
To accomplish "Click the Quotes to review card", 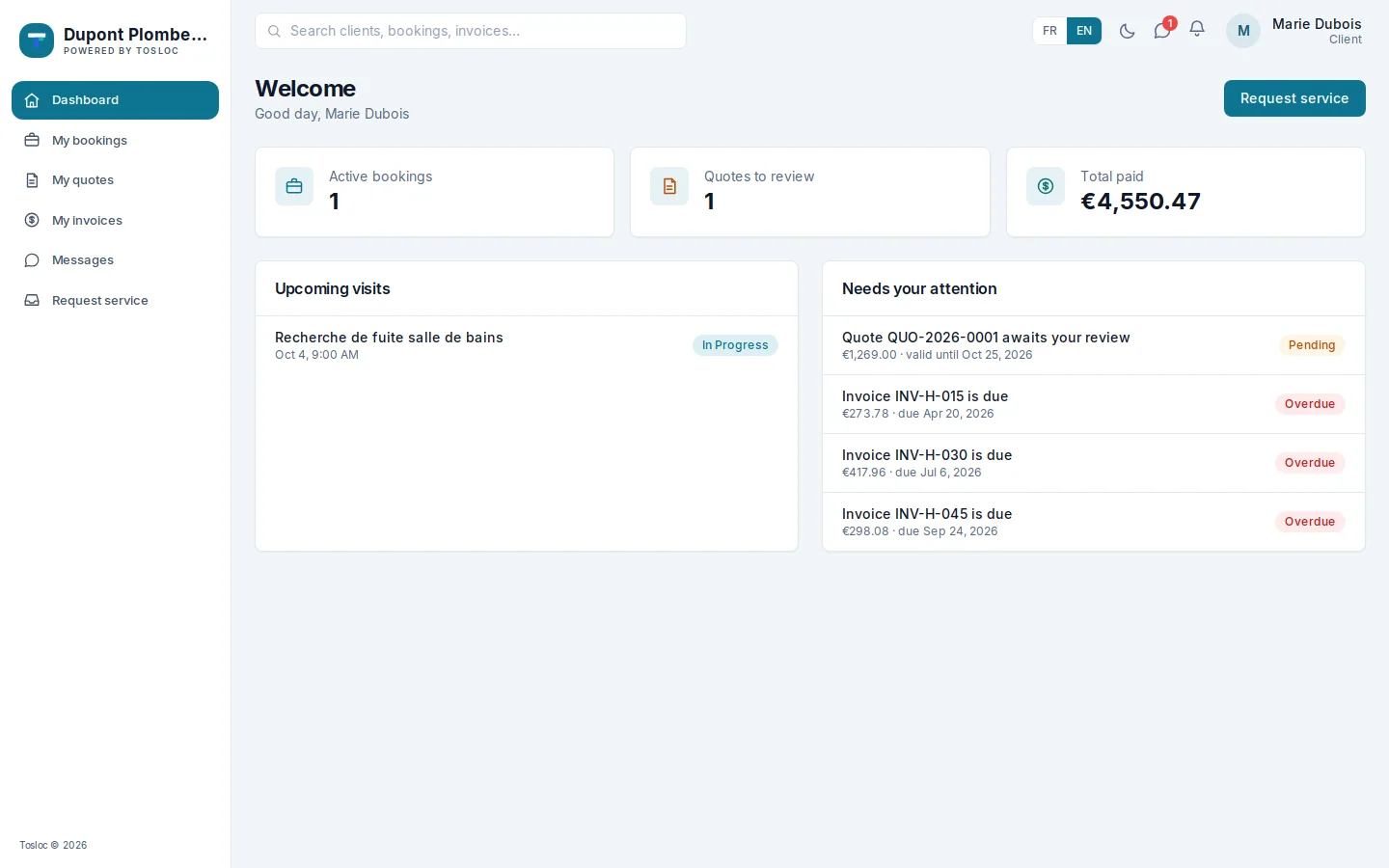I will click(810, 192).
